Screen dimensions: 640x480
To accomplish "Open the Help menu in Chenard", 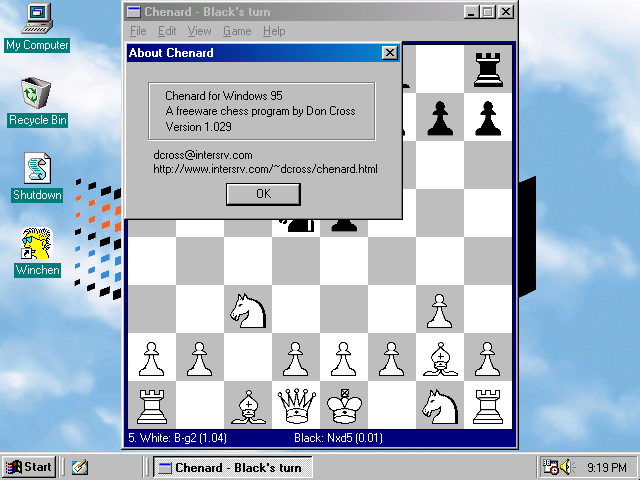I will click(274, 31).
